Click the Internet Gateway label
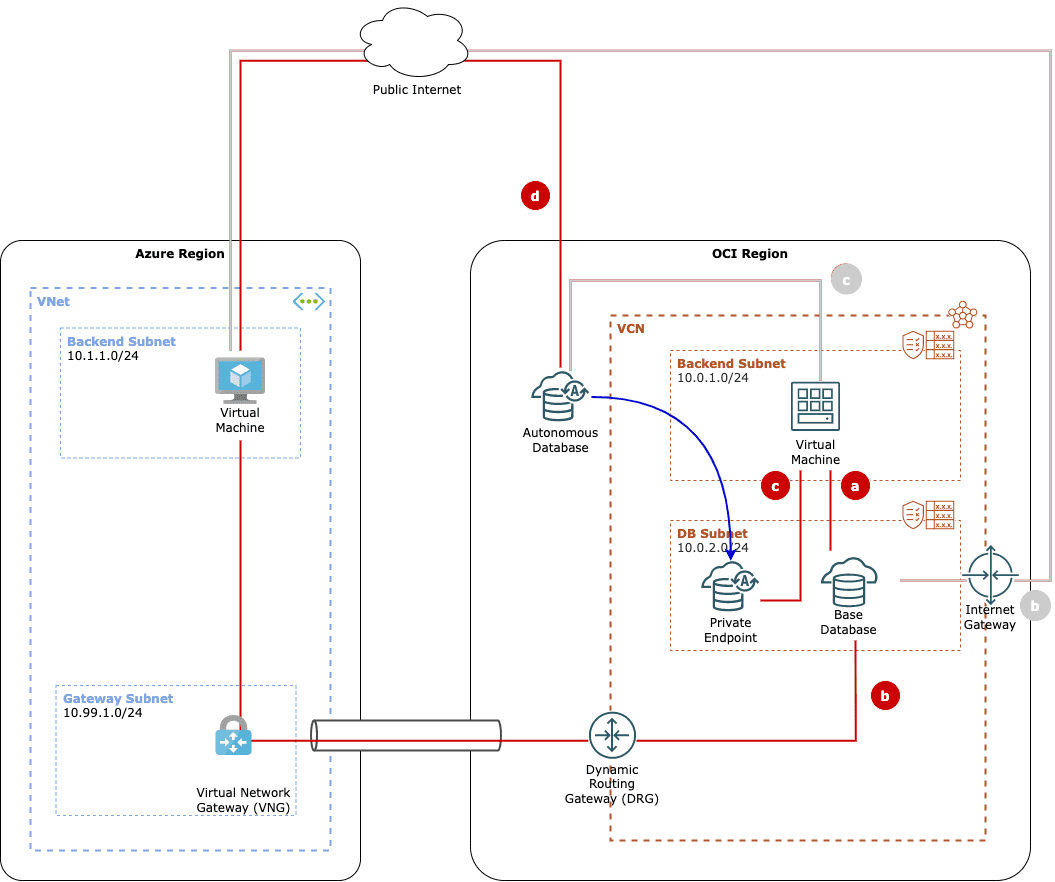The height and width of the screenshot is (882, 1055). coord(990,617)
